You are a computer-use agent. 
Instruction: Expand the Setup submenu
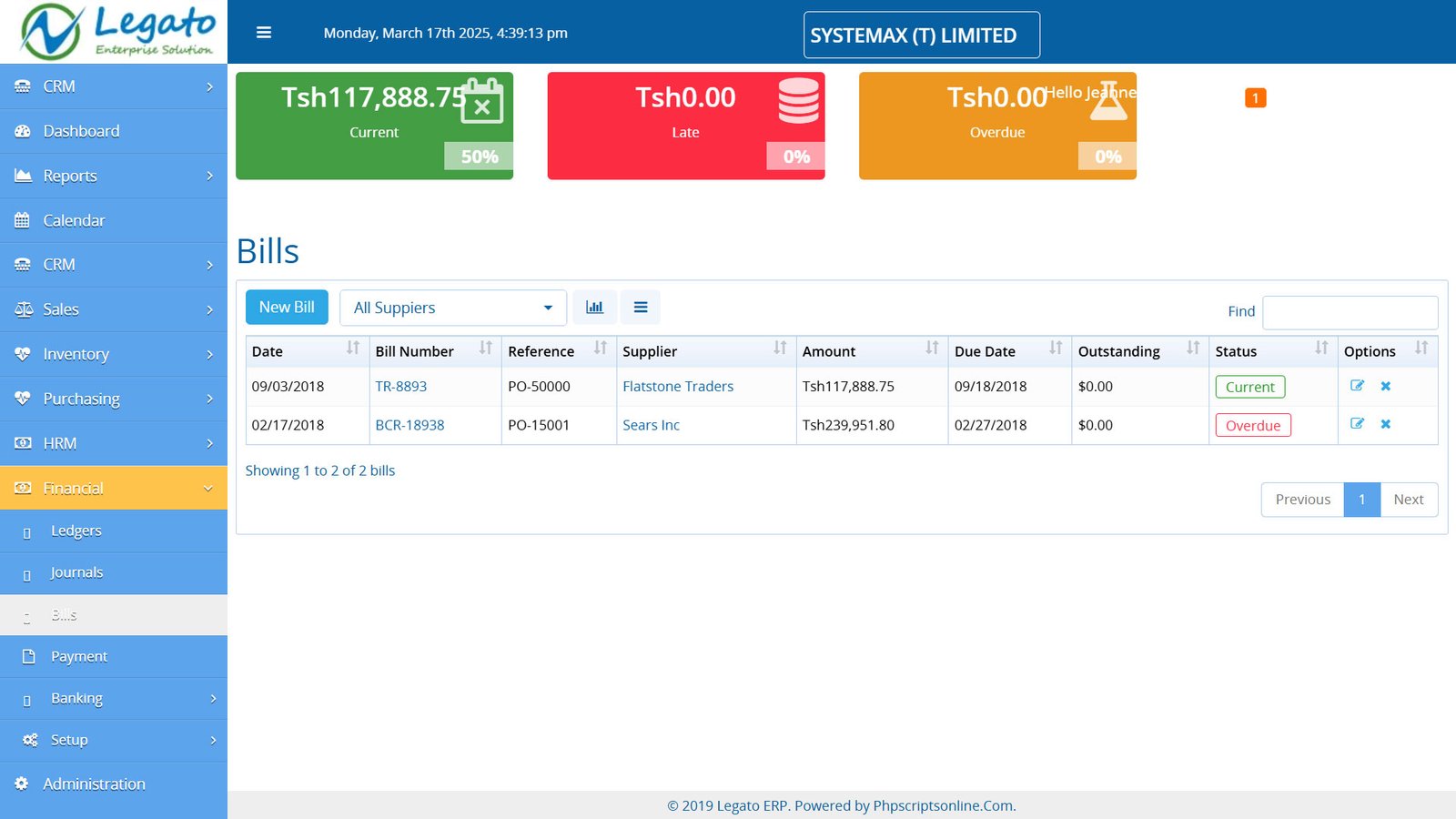[x=114, y=740]
